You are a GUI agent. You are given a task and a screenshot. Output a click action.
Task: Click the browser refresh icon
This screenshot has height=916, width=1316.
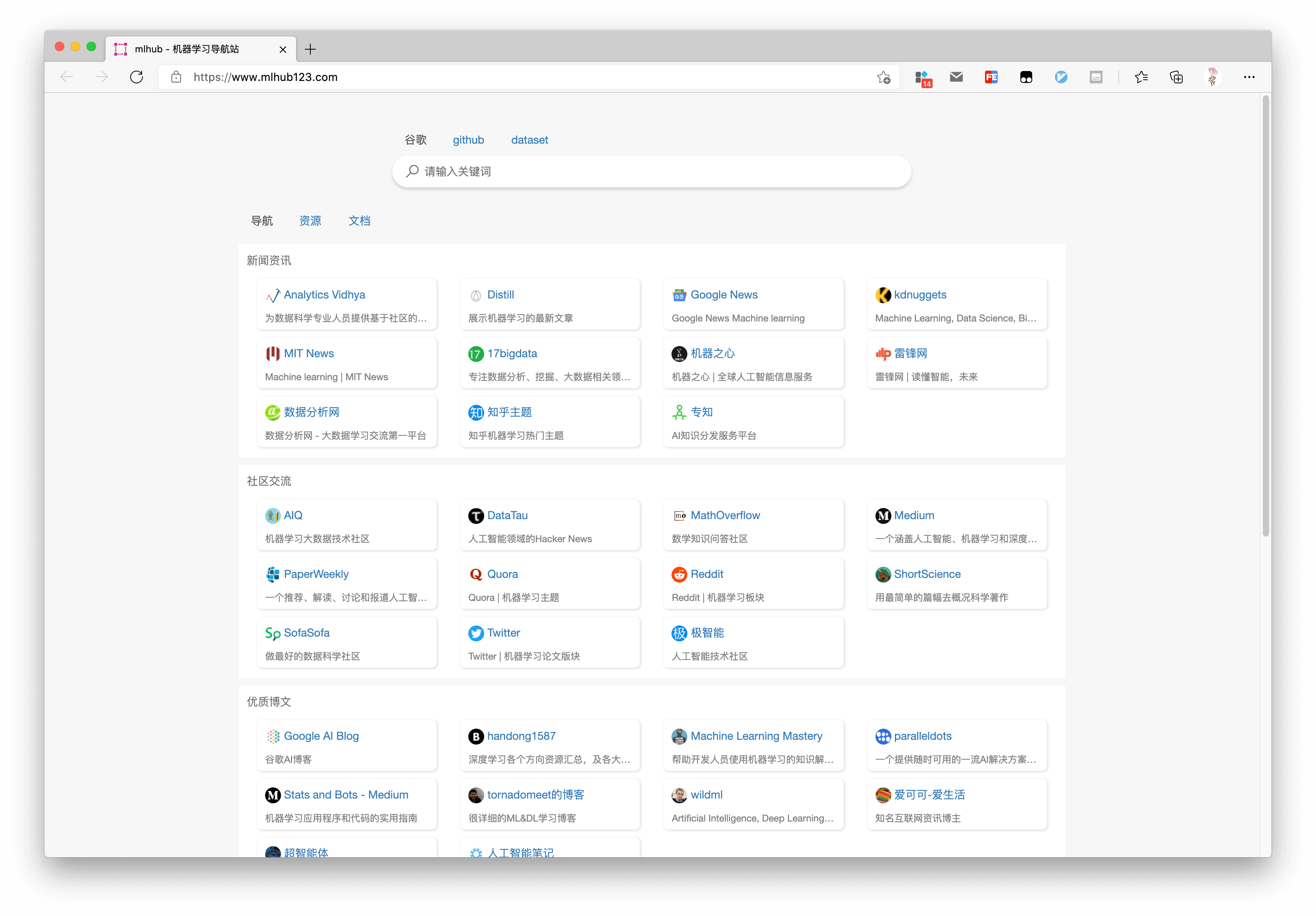[x=137, y=77]
